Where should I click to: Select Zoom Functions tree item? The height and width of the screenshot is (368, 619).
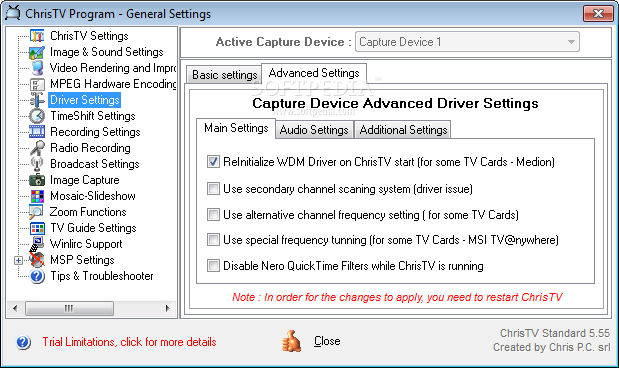88,212
